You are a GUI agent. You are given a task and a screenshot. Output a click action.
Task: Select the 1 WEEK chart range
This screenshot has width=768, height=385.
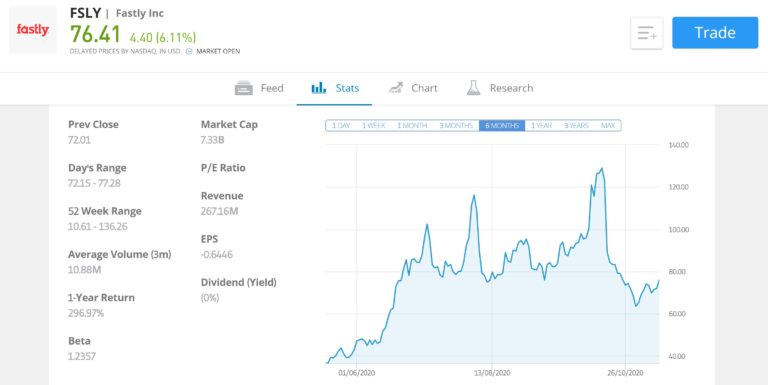[373, 126]
